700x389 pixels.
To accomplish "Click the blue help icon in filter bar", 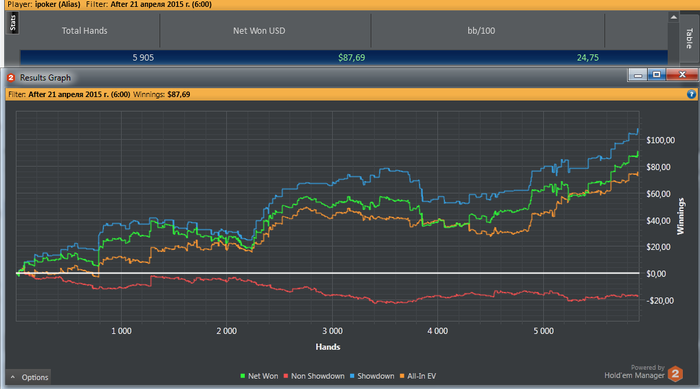I will [691, 94].
